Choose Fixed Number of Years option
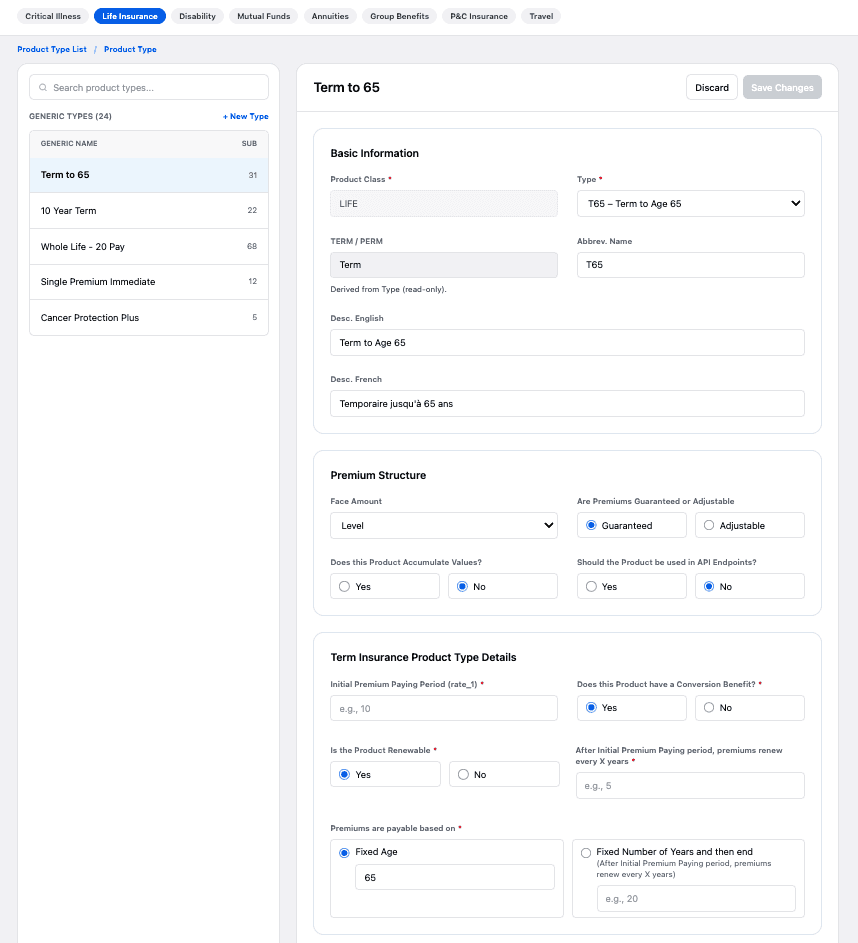This screenshot has width=858, height=943. click(586, 853)
